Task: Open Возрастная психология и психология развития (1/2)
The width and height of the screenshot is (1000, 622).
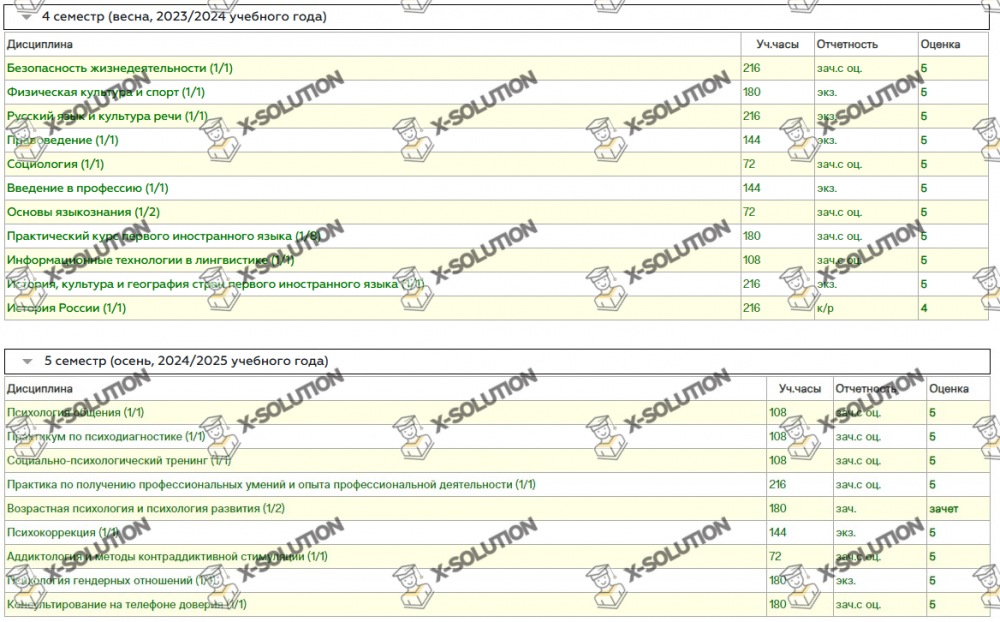Action: click(145, 508)
